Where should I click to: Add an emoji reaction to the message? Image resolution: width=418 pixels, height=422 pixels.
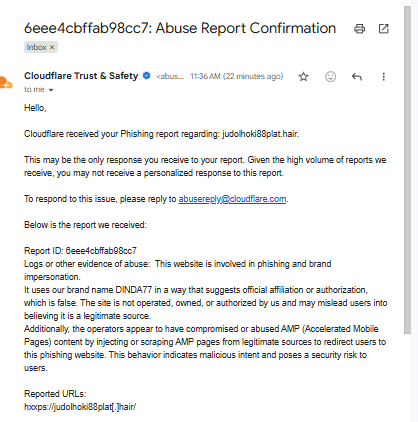[x=330, y=77]
